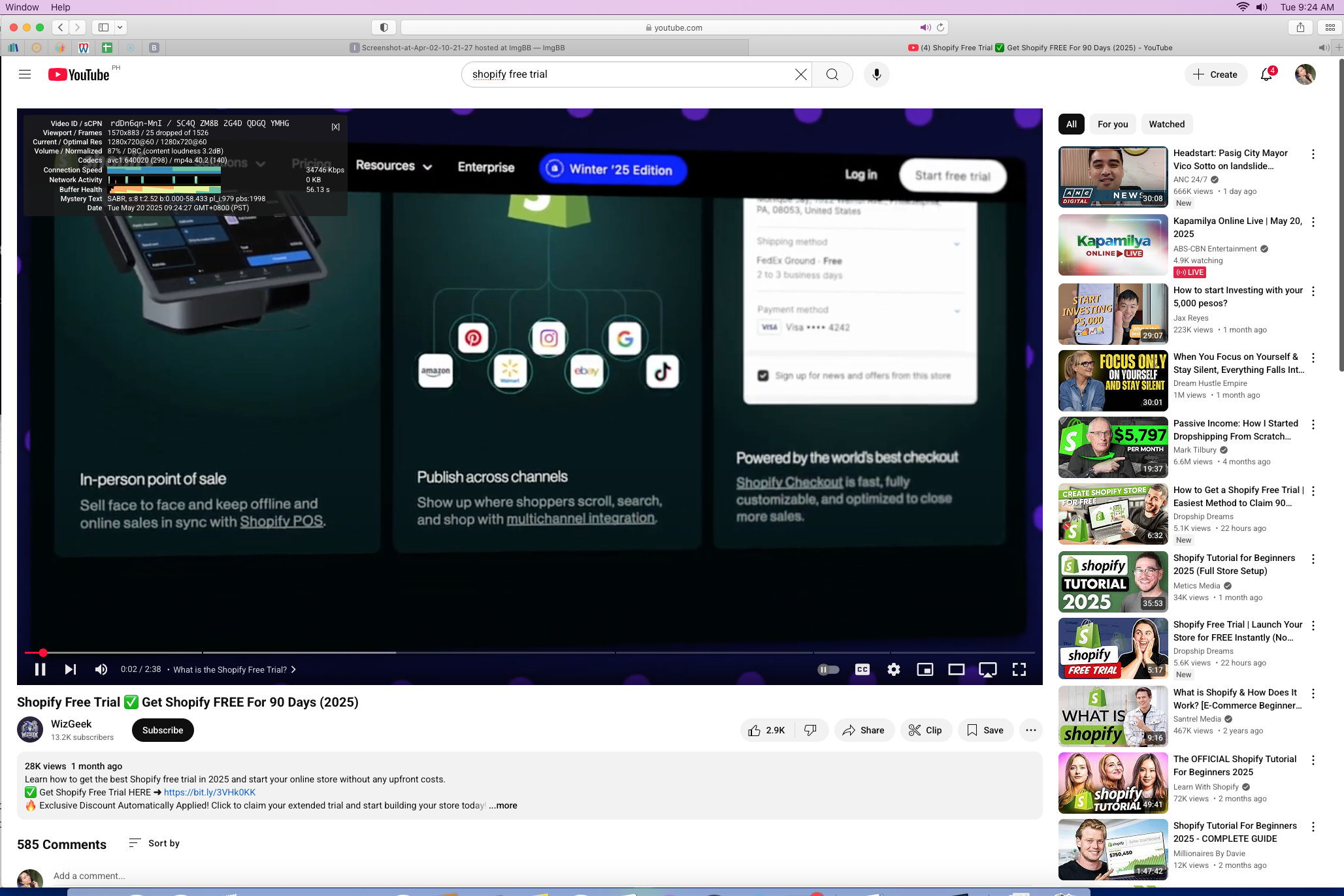Toggle the Safari sidebar
The image size is (1344, 896).
pos(103,27)
